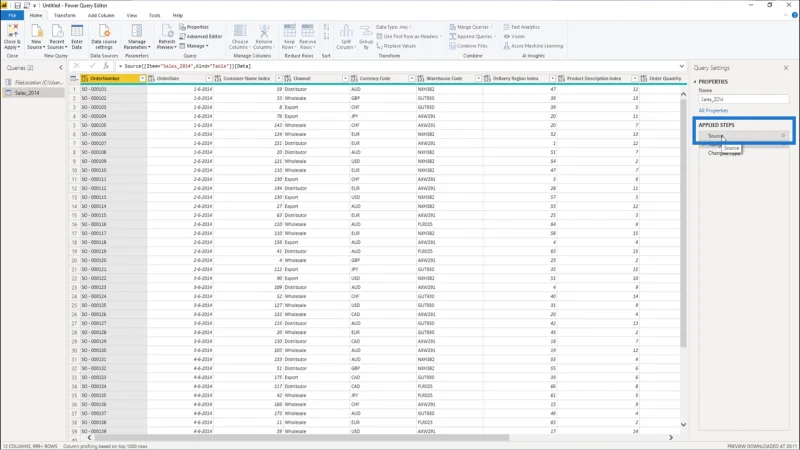The height and width of the screenshot is (450, 800).
Task: Click the fx formula button
Action: pyautogui.click(x=106, y=66)
